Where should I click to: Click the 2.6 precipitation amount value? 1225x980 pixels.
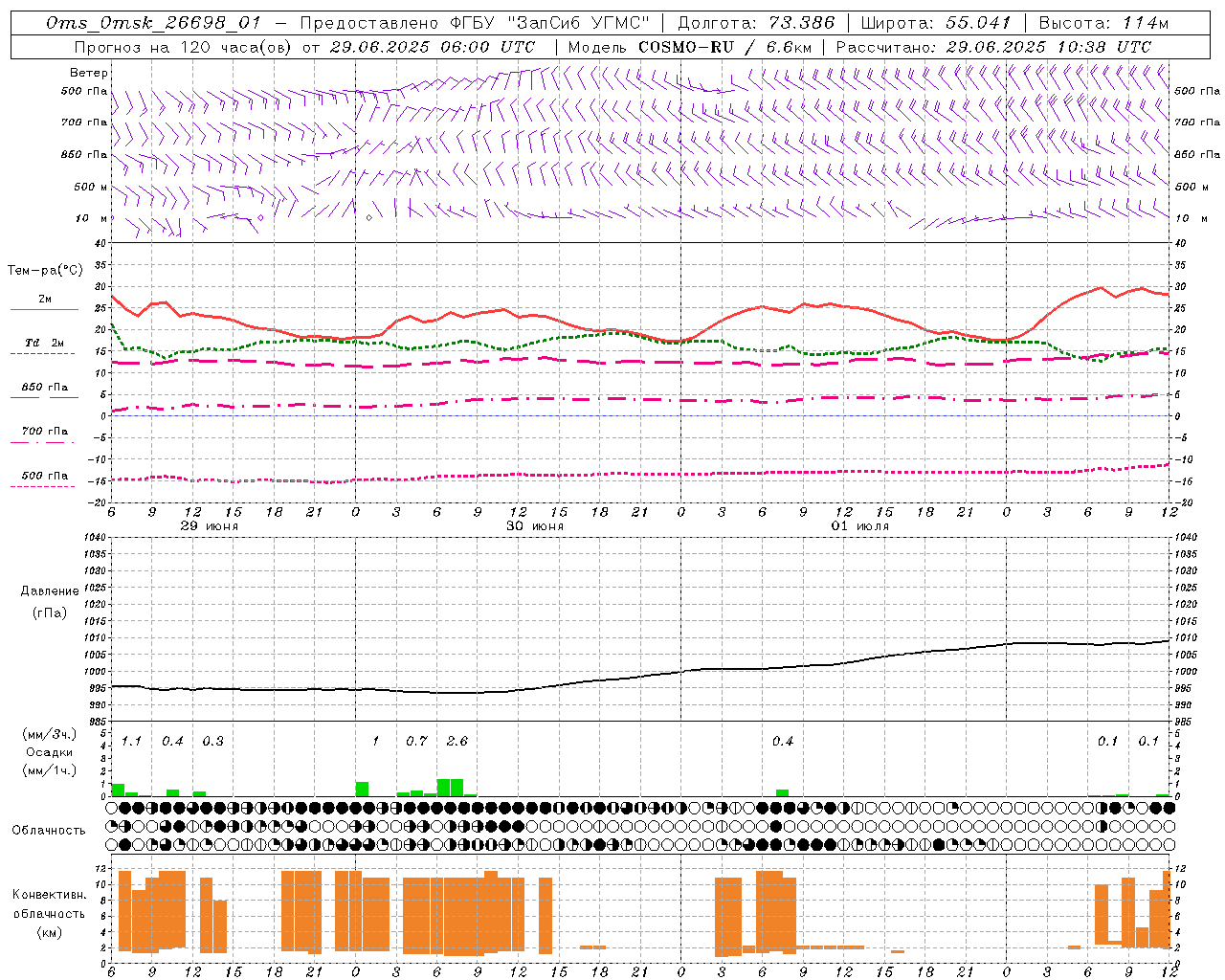(x=457, y=742)
